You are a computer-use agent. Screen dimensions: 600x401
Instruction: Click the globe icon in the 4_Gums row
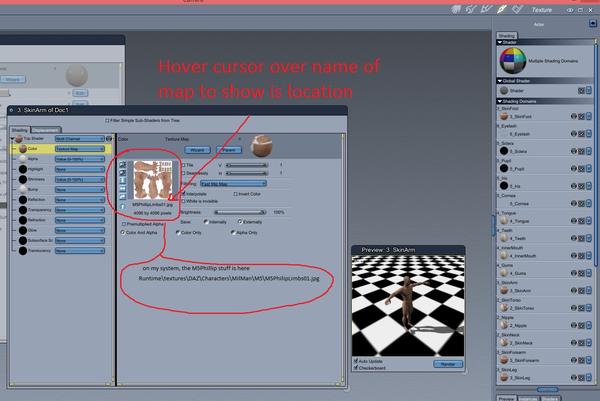(x=574, y=273)
